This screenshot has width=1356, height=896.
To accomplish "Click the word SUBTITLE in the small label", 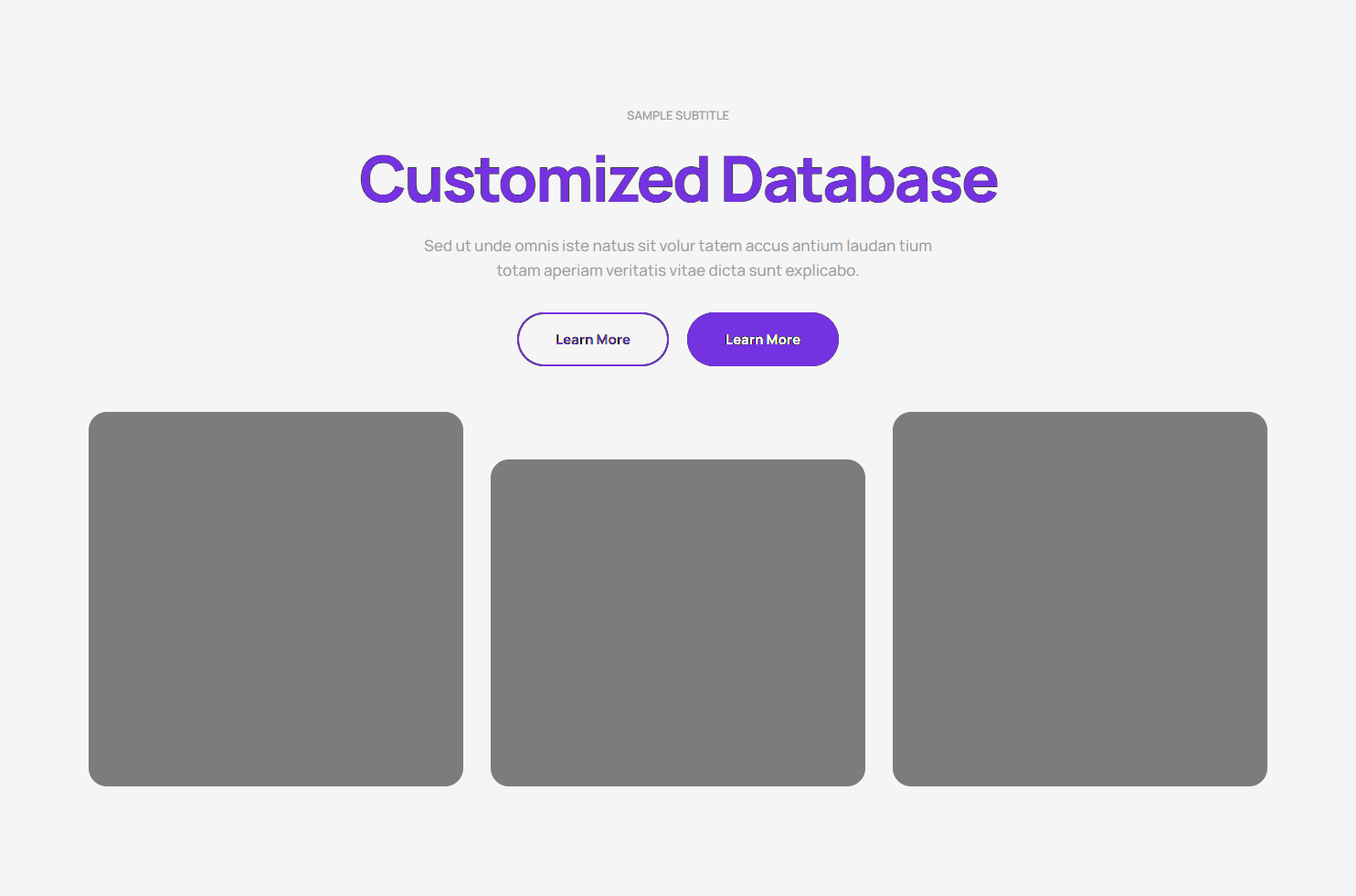I will click(x=702, y=115).
